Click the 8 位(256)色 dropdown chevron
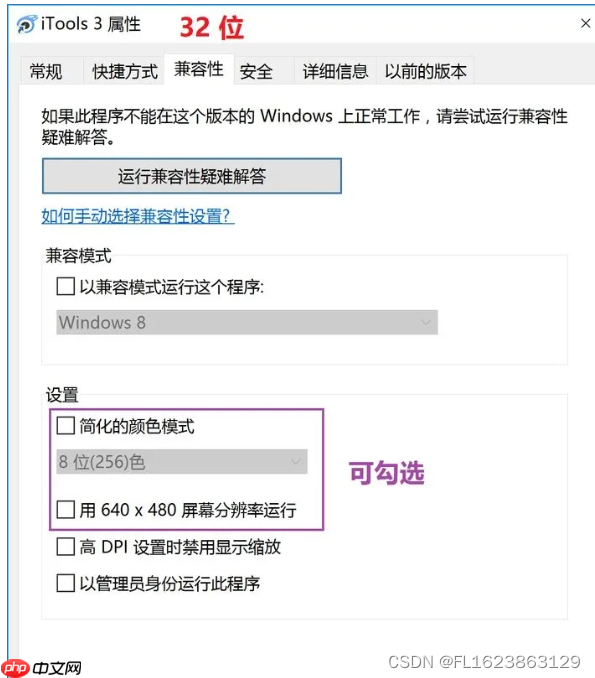 point(296,461)
